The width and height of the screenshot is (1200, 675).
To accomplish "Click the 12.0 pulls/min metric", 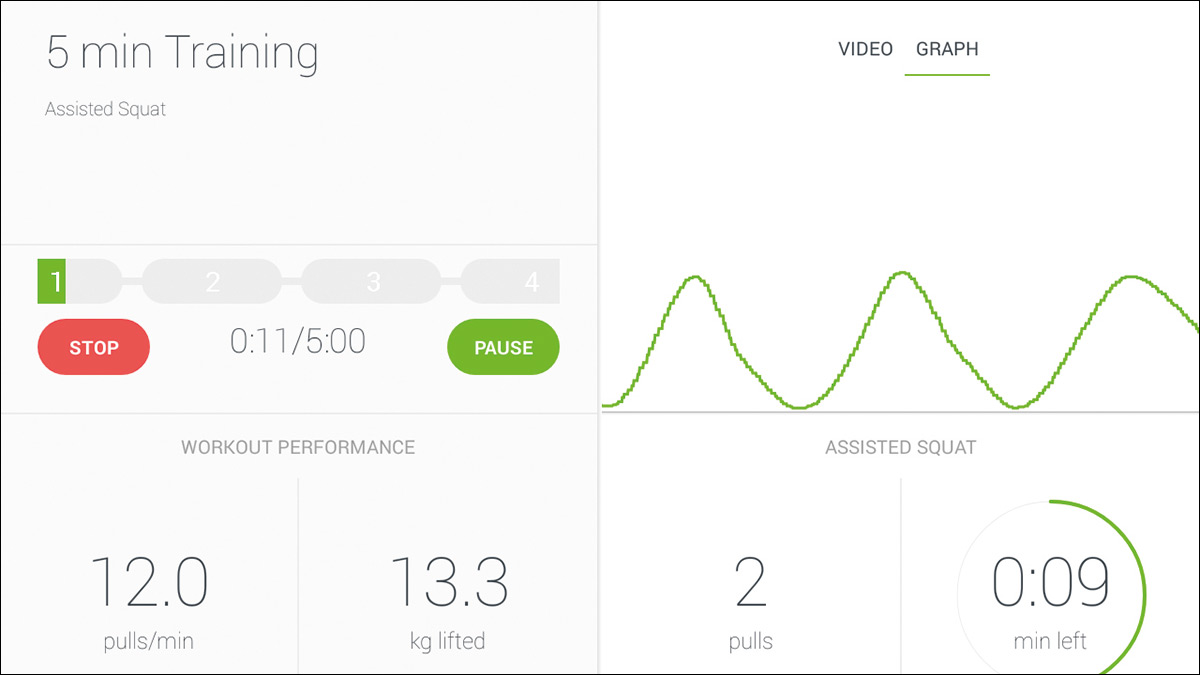I will pyautogui.click(x=150, y=598).
